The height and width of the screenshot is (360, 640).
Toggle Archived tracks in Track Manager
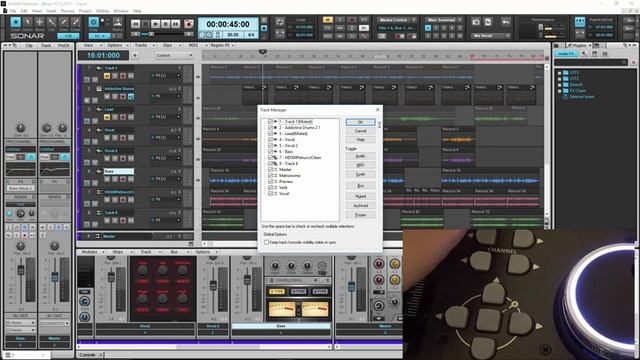click(x=360, y=206)
